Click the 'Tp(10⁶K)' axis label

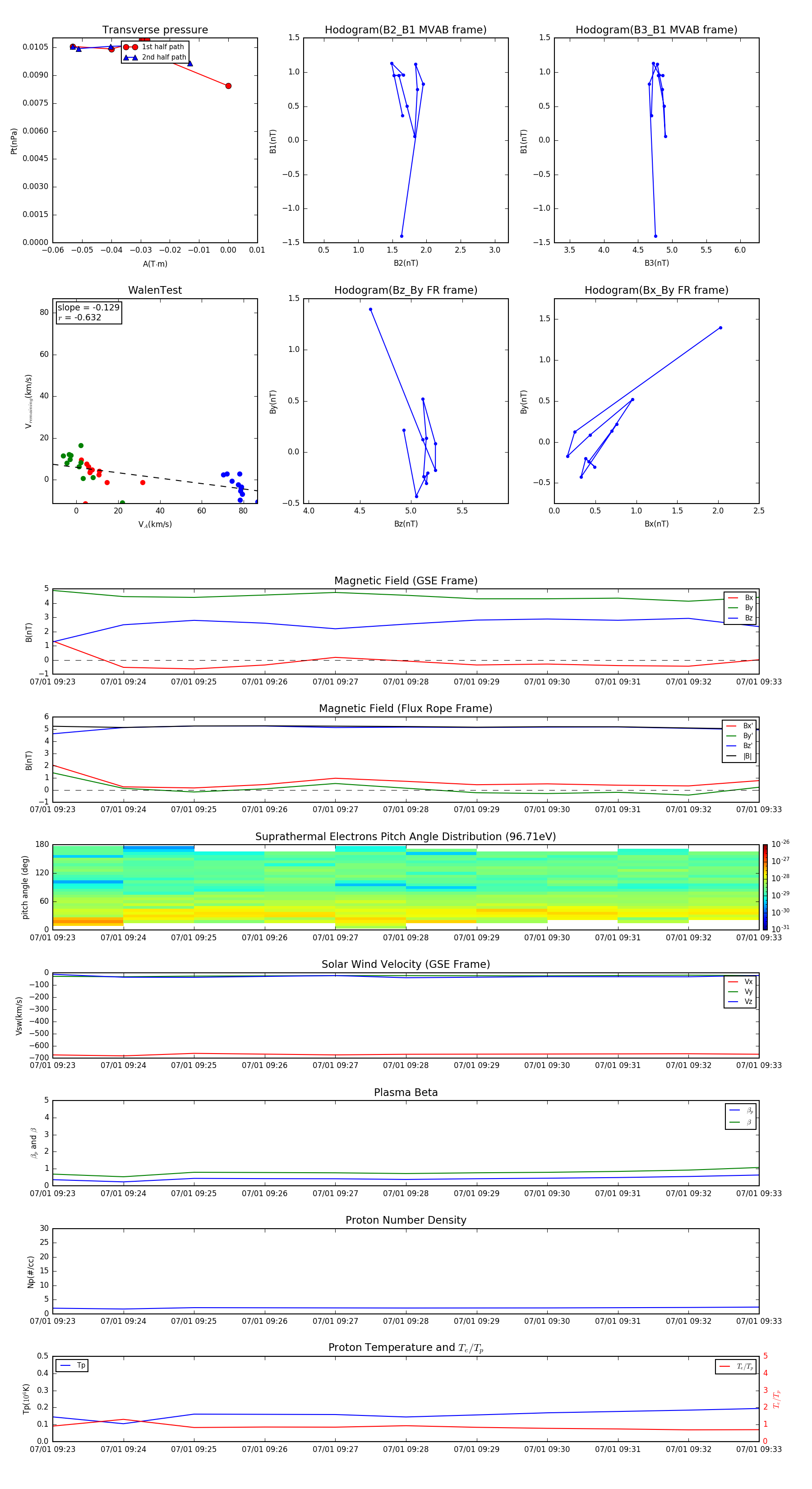(x=26, y=1399)
